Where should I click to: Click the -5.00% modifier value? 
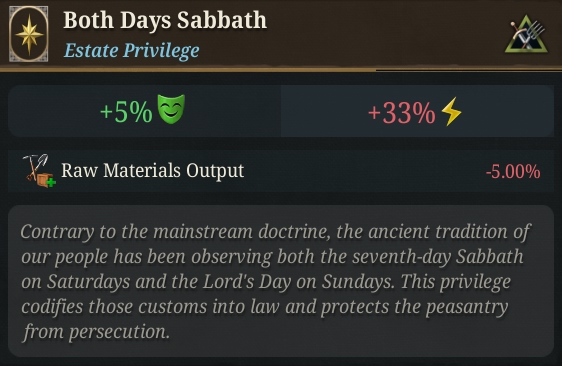pyautogui.click(x=513, y=171)
